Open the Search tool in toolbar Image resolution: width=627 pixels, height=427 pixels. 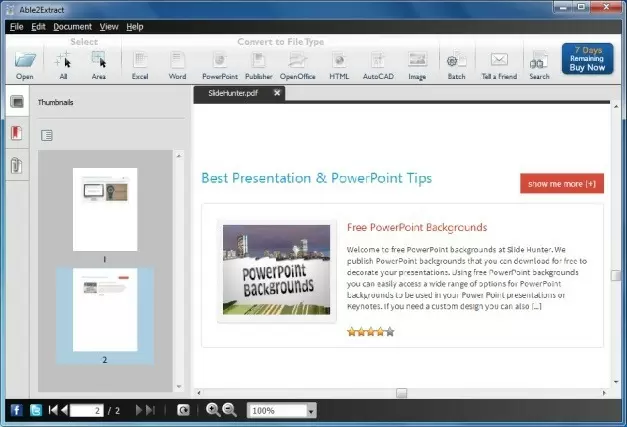coord(539,61)
